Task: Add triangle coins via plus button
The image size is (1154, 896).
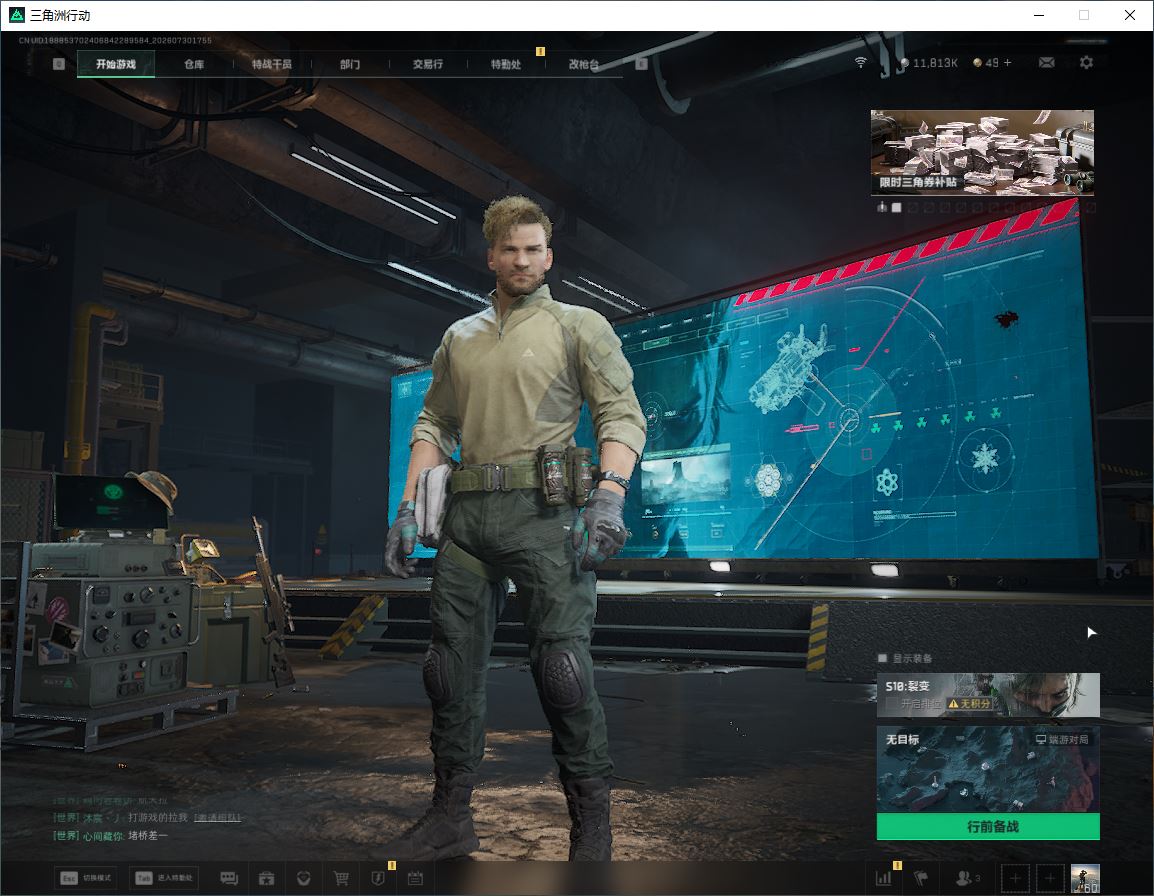Action: (x=1008, y=63)
